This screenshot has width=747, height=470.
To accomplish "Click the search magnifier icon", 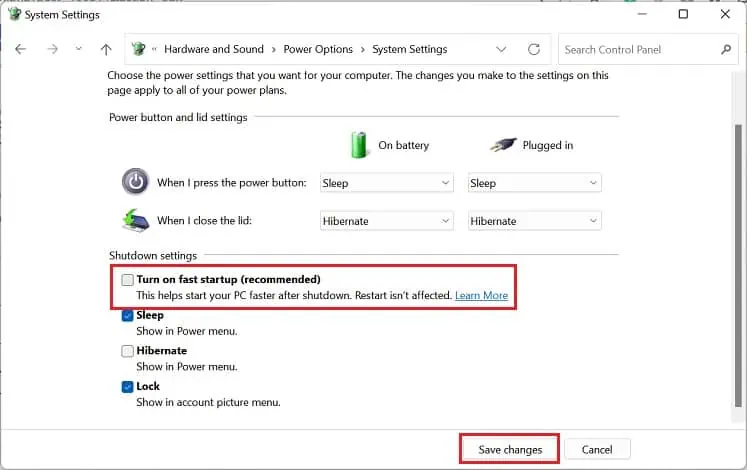I will pos(726,49).
